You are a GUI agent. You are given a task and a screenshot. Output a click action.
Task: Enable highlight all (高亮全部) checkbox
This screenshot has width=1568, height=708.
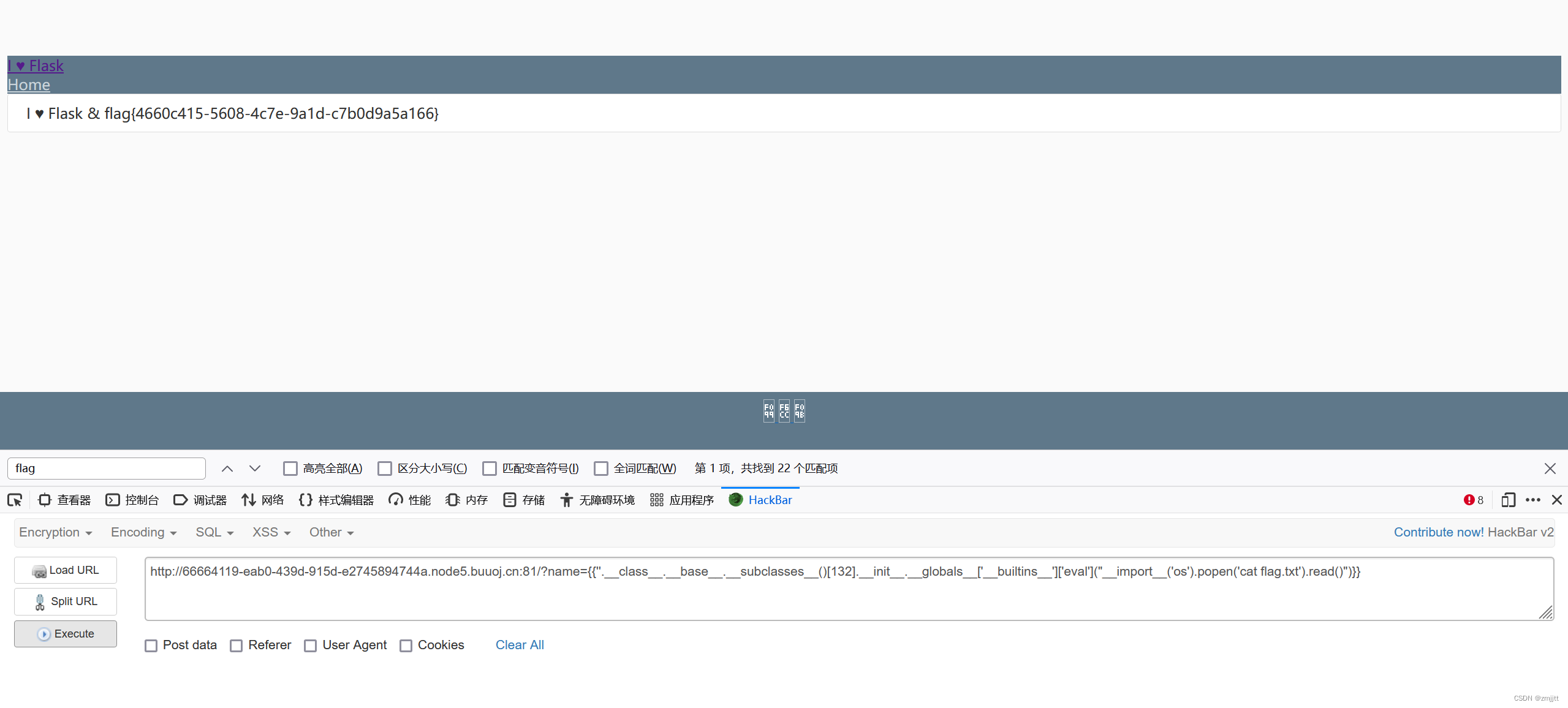[x=290, y=469]
